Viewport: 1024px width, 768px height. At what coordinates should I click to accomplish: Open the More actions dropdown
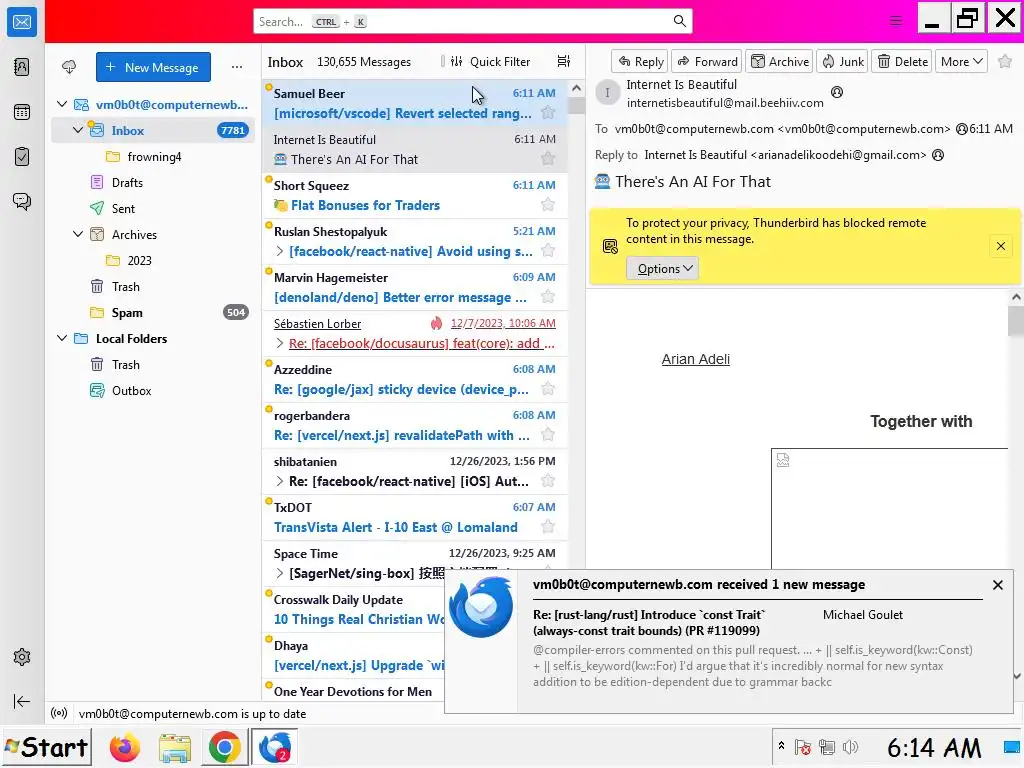(961, 61)
